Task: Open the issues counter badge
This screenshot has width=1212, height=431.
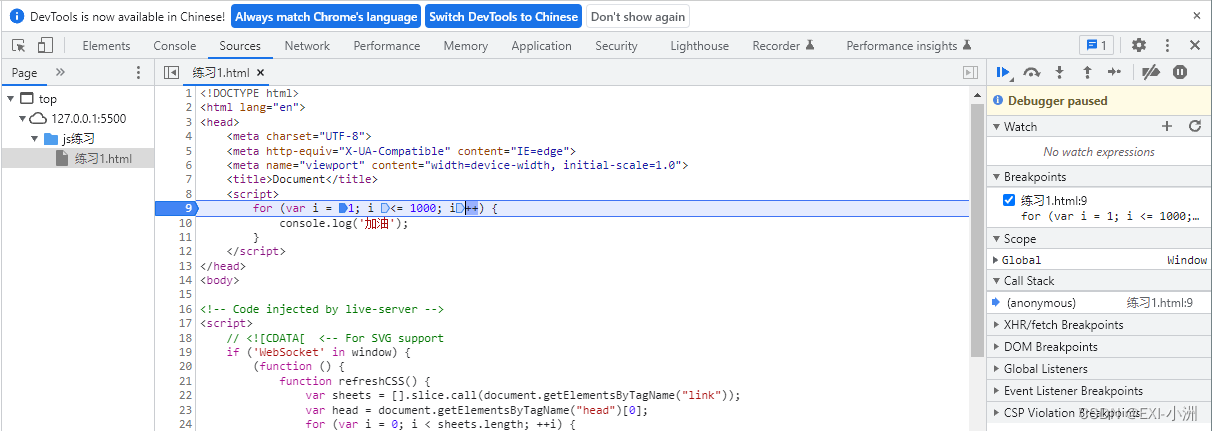Action: coord(1096,45)
